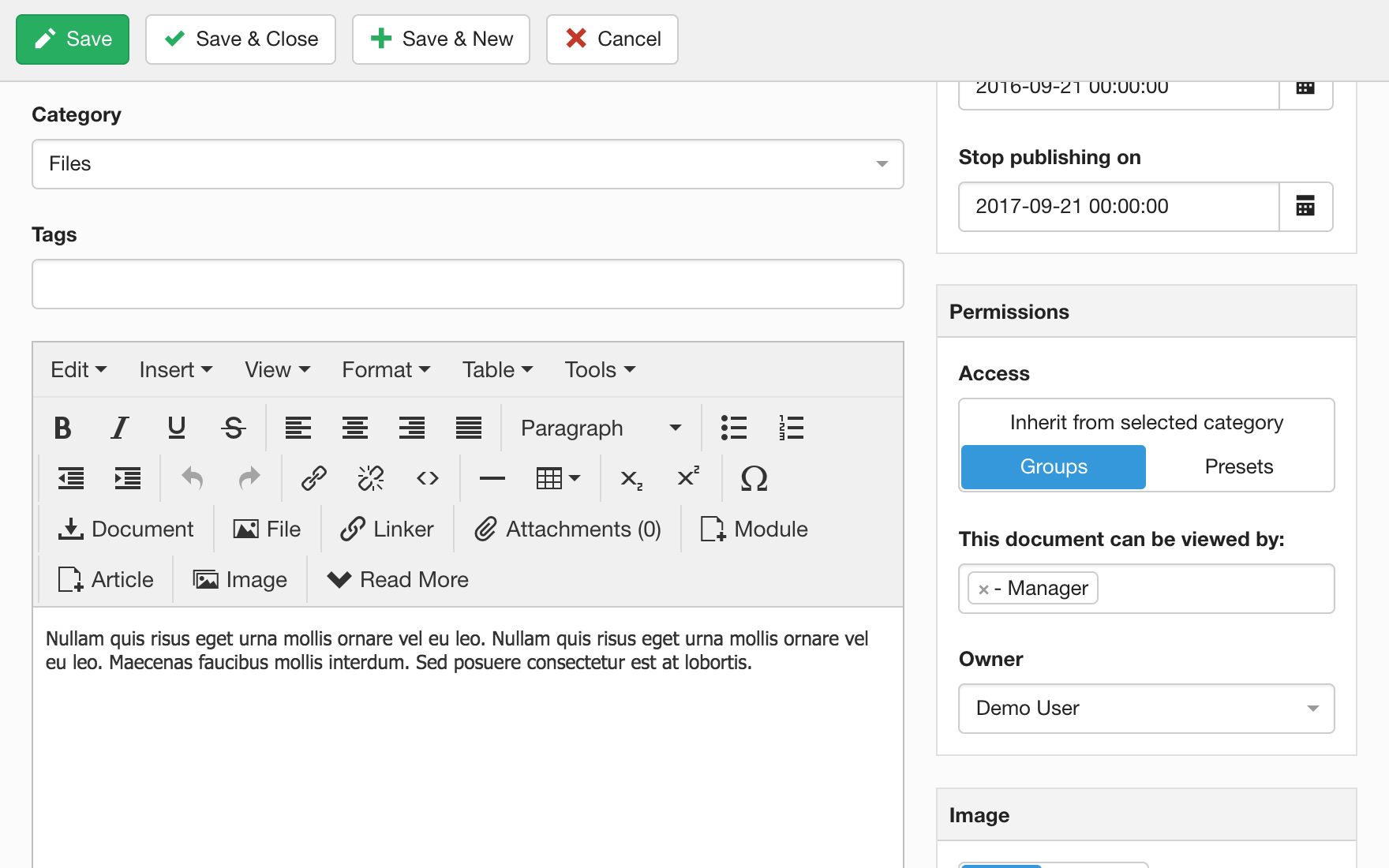Click the strikethrough icon
Image resolution: width=1389 pixels, height=868 pixels.
[233, 428]
